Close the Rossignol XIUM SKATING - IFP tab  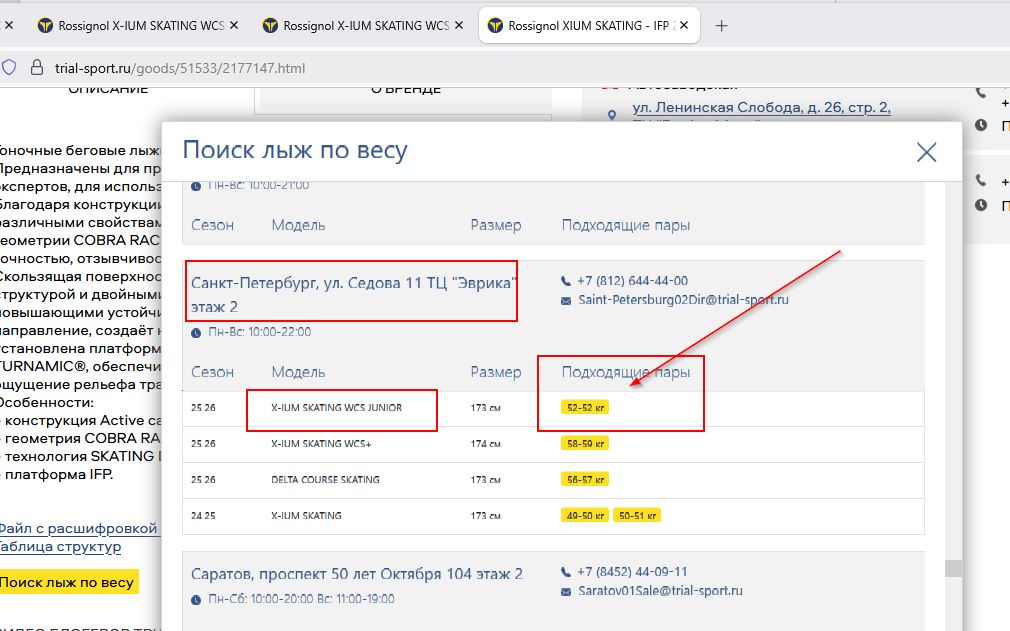[684, 25]
